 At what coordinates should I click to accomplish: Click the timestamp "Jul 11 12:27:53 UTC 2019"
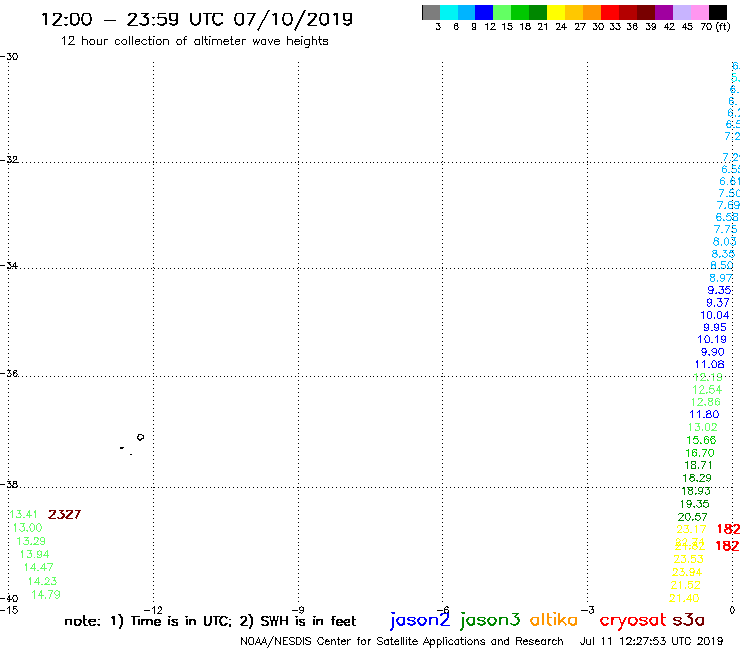pos(651,641)
